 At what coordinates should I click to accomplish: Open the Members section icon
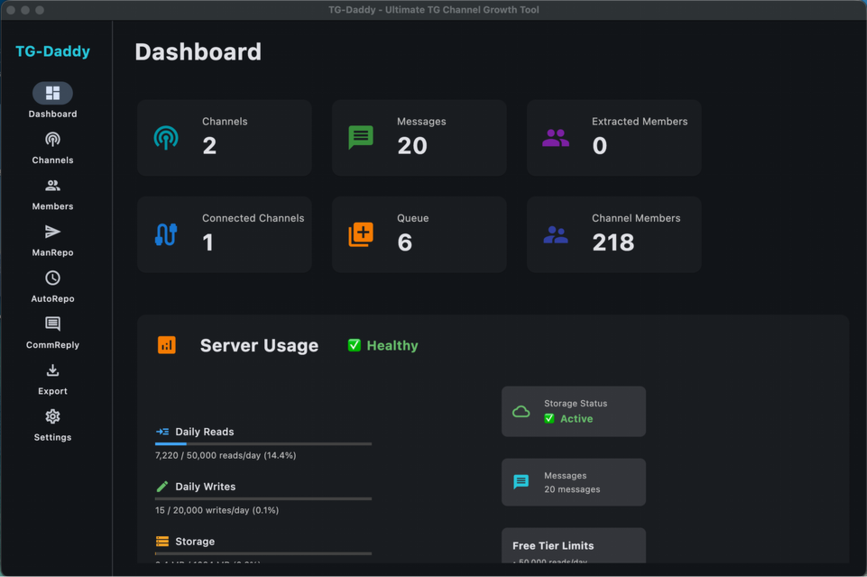pyautogui.click(x=52, y=186)
